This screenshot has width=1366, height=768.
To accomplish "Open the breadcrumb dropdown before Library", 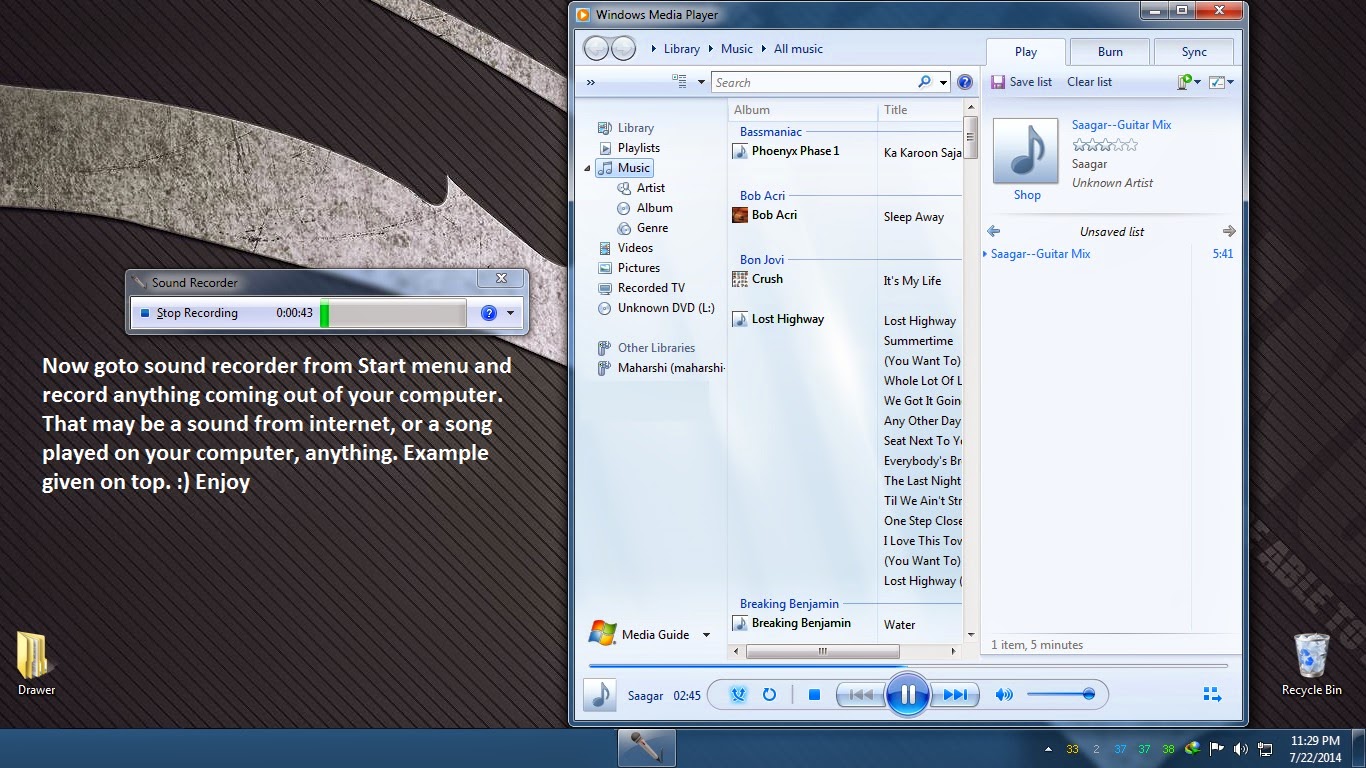I will pyautogui.click(x=654, y=48).
